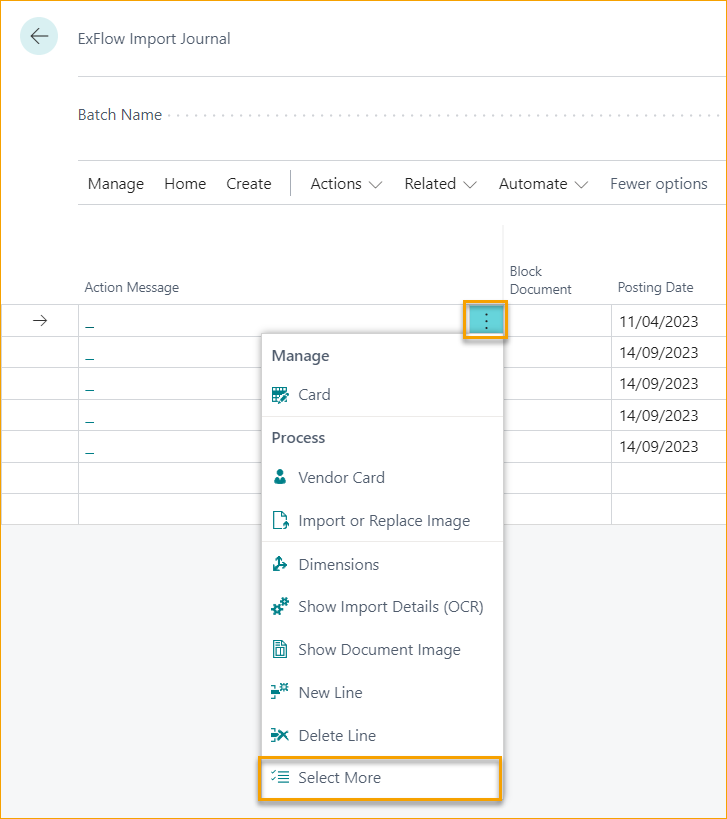Screen dimensions: 727x819
Task: Select the Create menu item
Action: click(248, 183)
